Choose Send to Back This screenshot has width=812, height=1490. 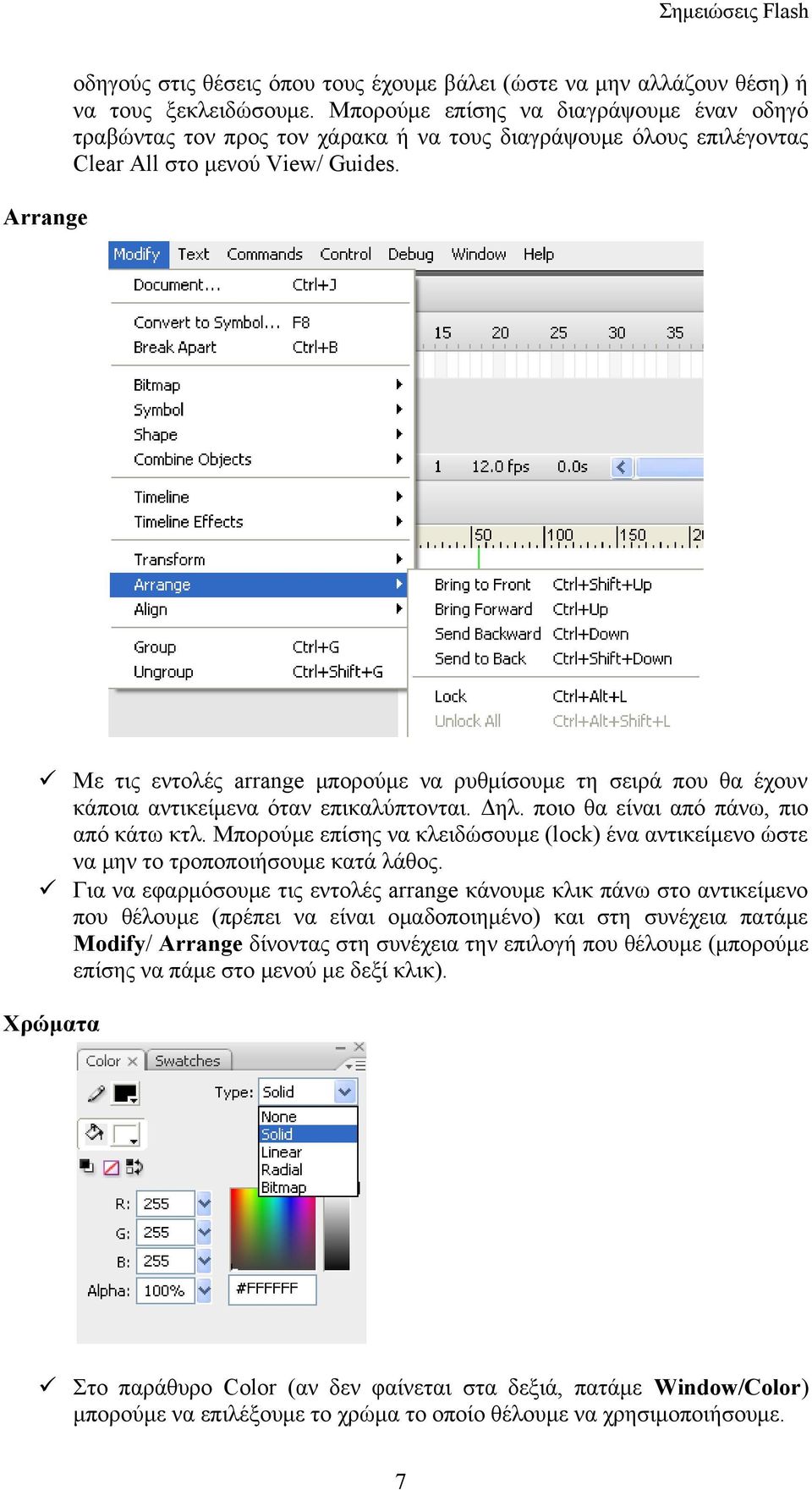point(556,658)
